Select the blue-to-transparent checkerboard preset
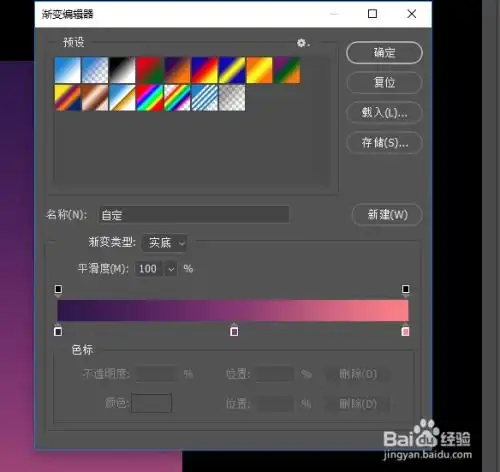 pyautogui.click(x=95, y=70)
